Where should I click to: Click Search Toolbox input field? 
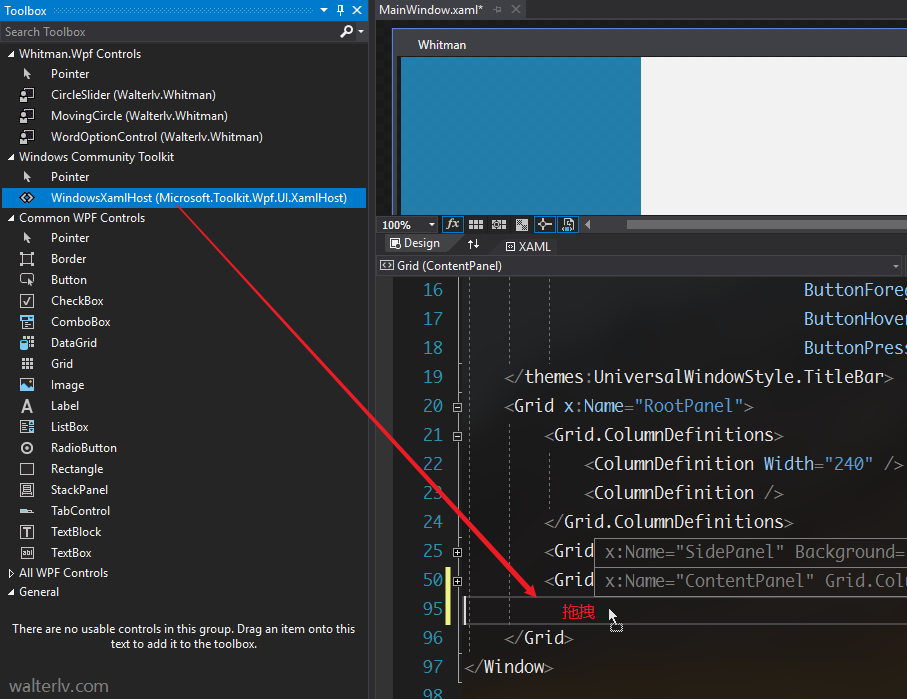pos(169,32)
